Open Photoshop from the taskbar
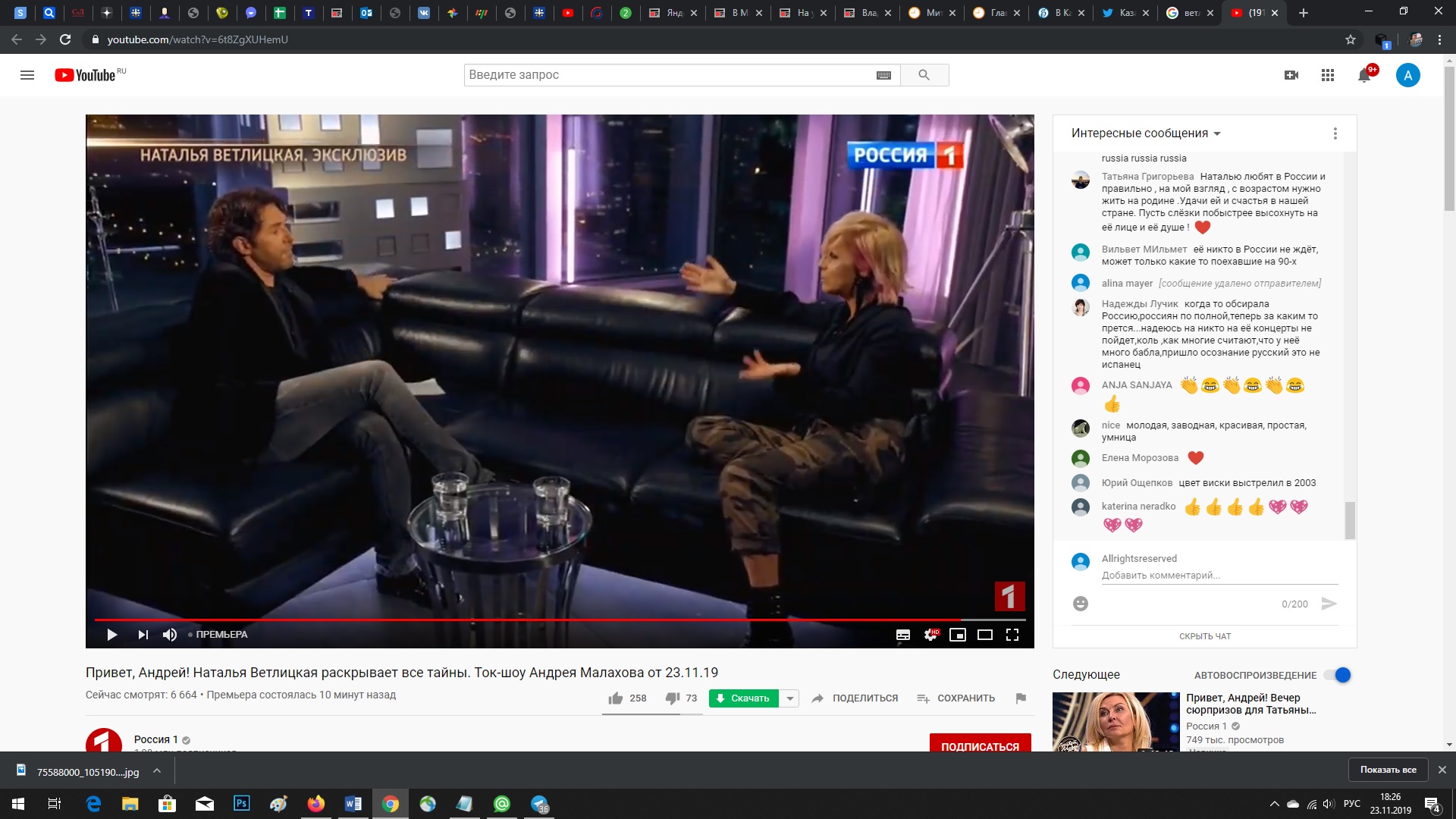Viewport: 1456px width, 819px height. 242,804
